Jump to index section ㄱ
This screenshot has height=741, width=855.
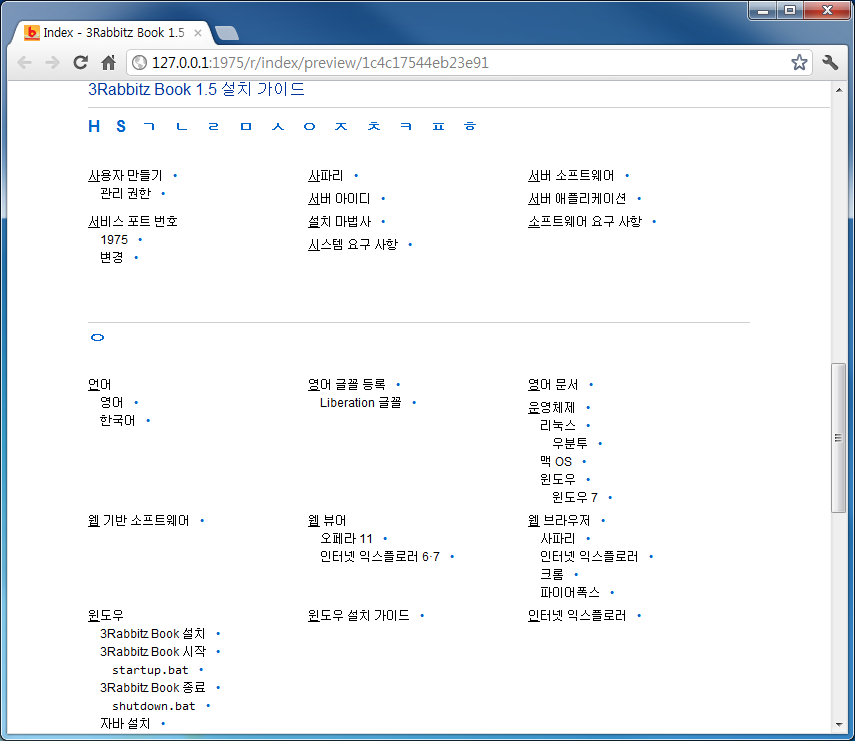pos(149,126)
